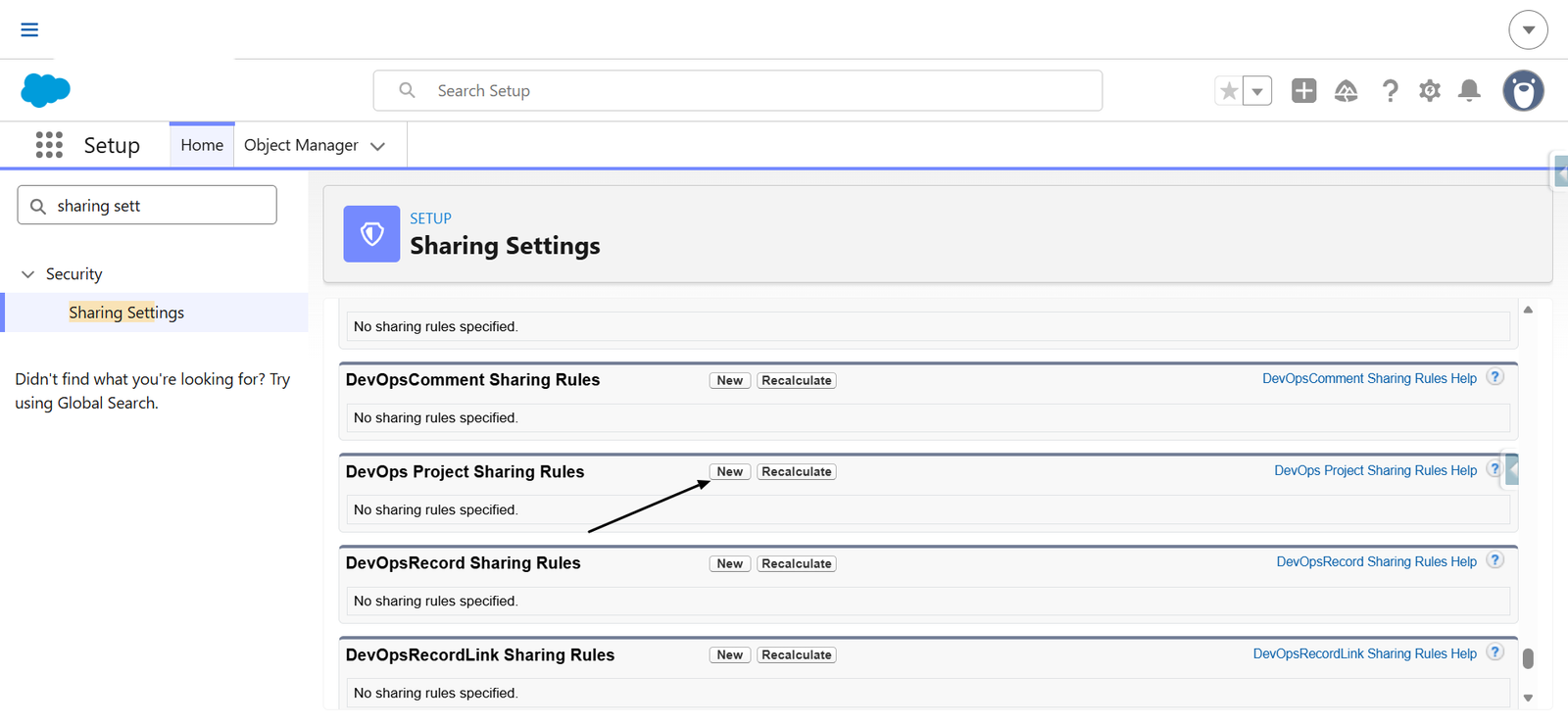Open the Setup gear icon
The width and height of the screenshot is (1568, 725).
(1430, 91)
